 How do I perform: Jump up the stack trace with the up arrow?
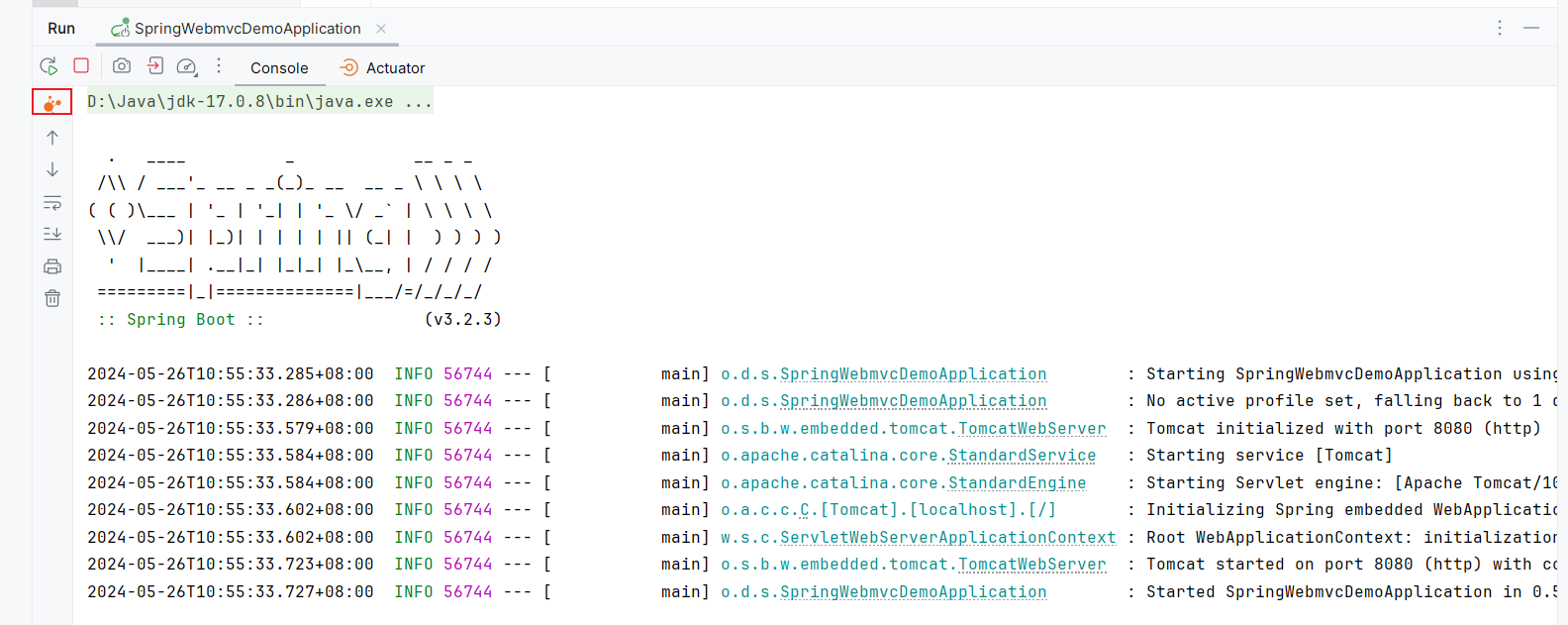[x=52, y=138]
